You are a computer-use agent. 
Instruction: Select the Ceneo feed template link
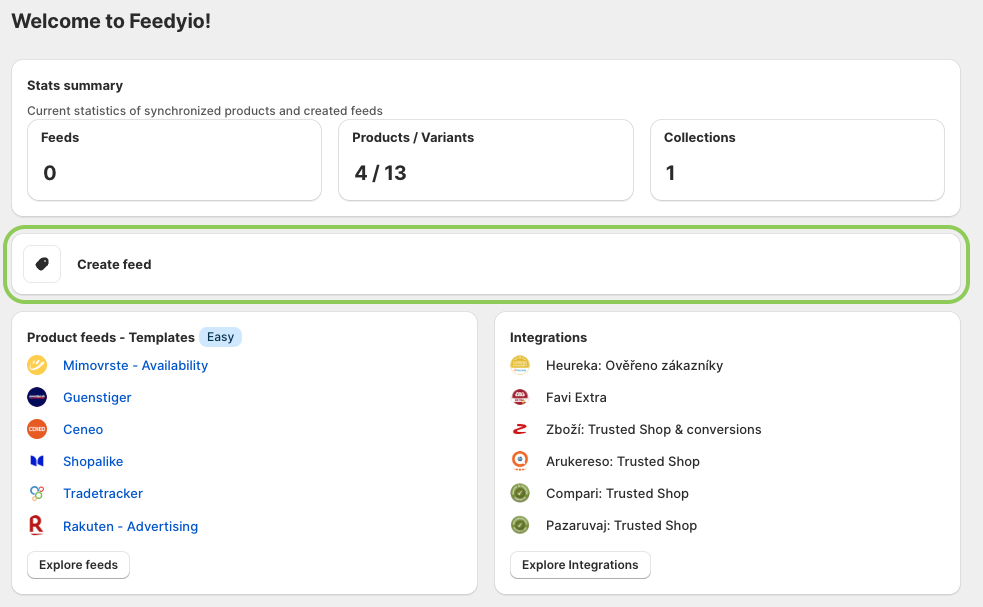click(83, 430)
